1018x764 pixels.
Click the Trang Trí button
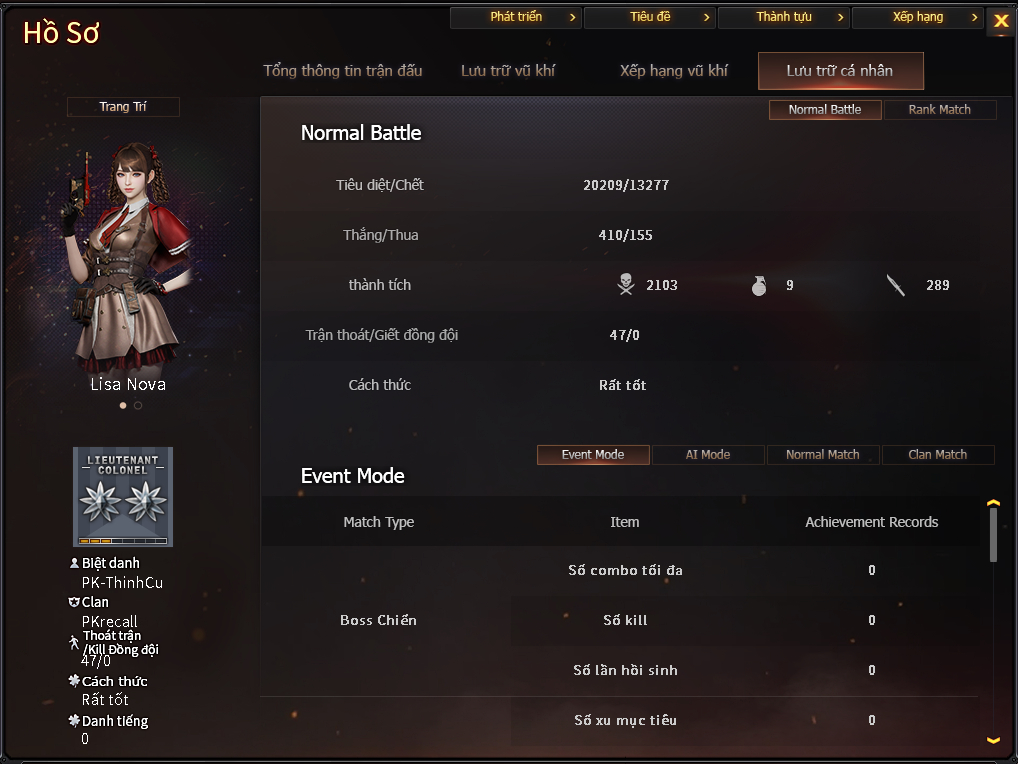point(123,106)
